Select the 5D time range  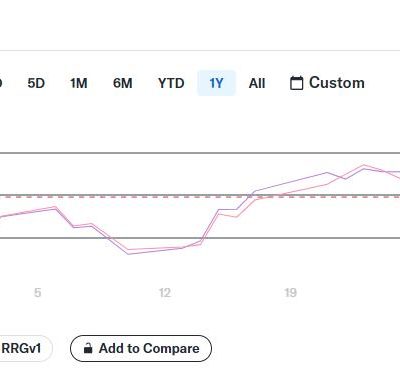(x=36, y=83)
